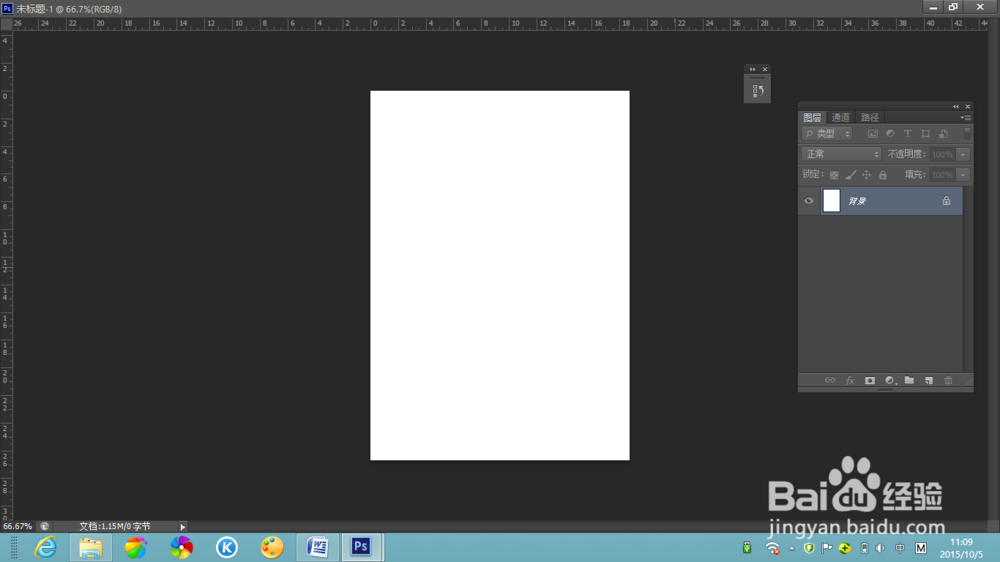The height and width of the screenshot is (562, 1000).
Task: Open the 类型 filter dropdown
Action: point(827,134)
